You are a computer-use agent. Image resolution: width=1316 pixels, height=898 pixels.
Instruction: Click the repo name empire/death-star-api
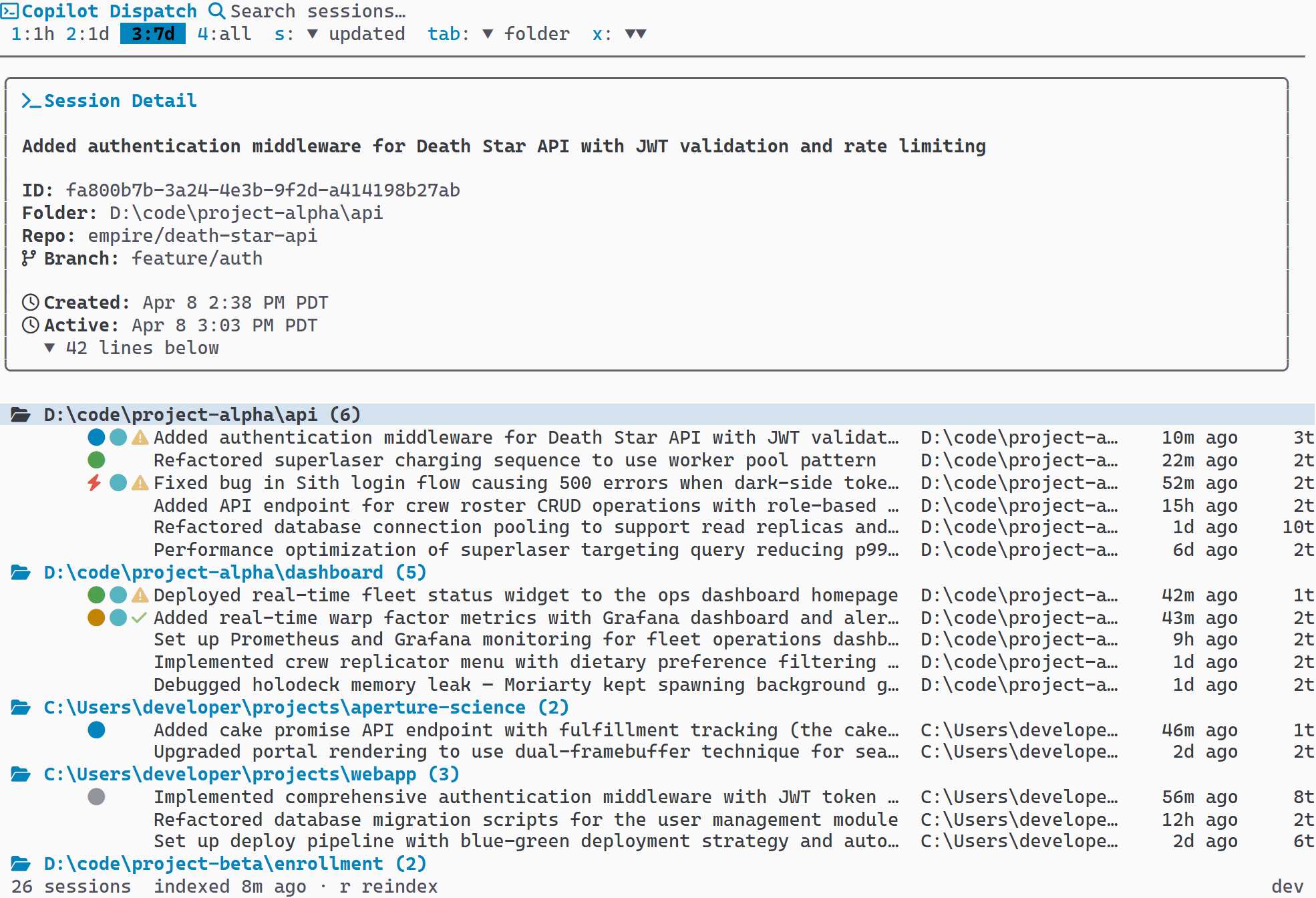coord(202,236)
